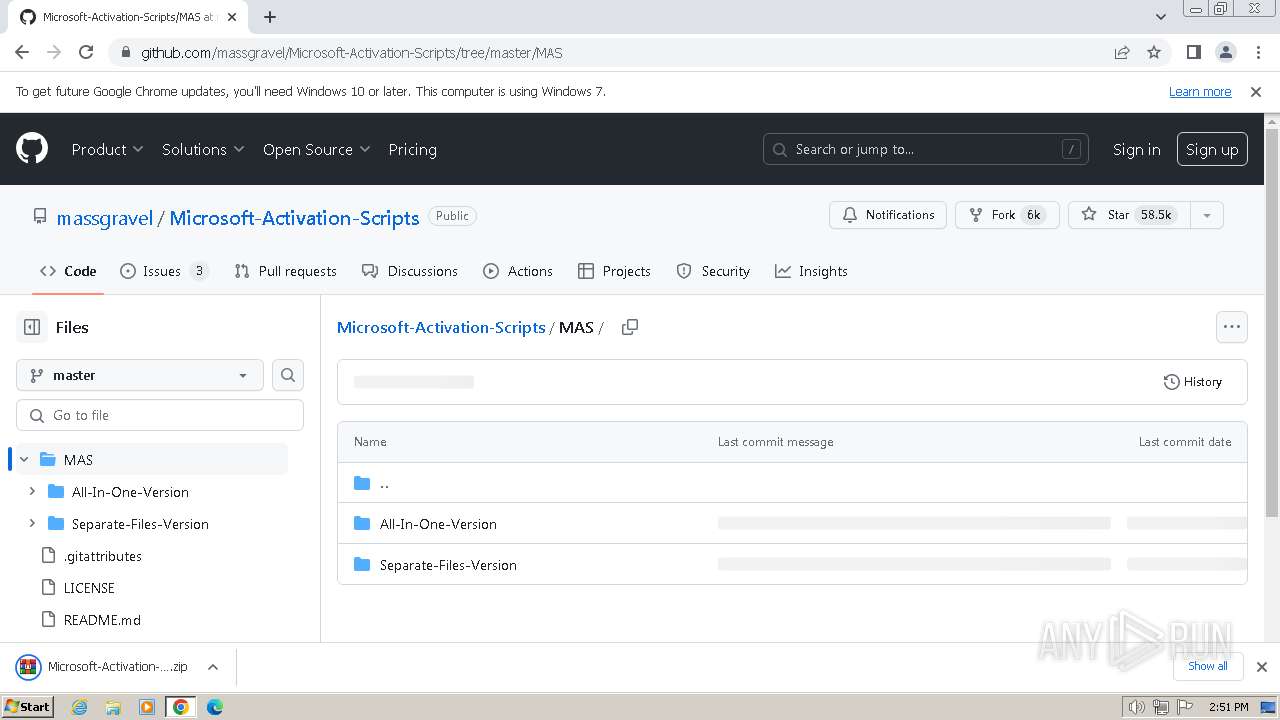Click the search files magnifier button
The image size is (1280, 720).
point(288,375)
